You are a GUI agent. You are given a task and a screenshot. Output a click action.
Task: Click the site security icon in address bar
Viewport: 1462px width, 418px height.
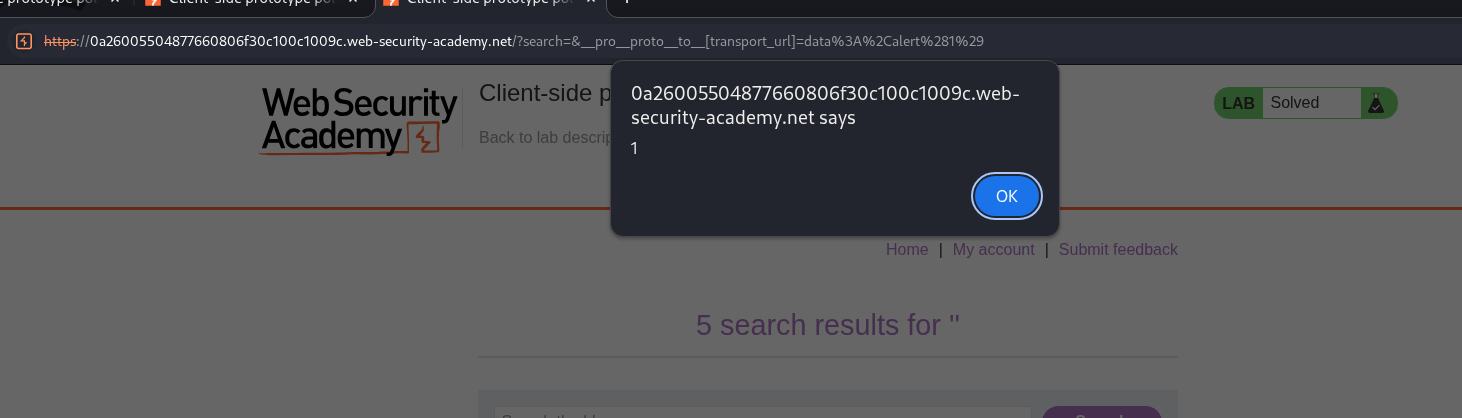[x=24, y=41]
